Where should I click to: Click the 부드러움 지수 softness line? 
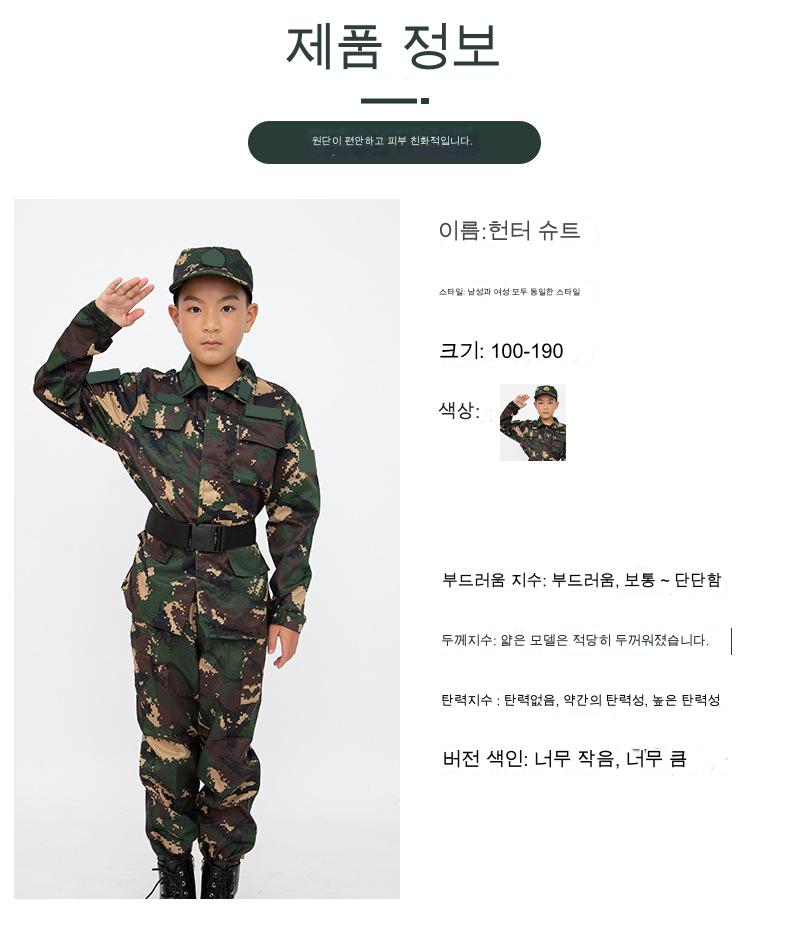pyautogui.click(x=581, y=579)
